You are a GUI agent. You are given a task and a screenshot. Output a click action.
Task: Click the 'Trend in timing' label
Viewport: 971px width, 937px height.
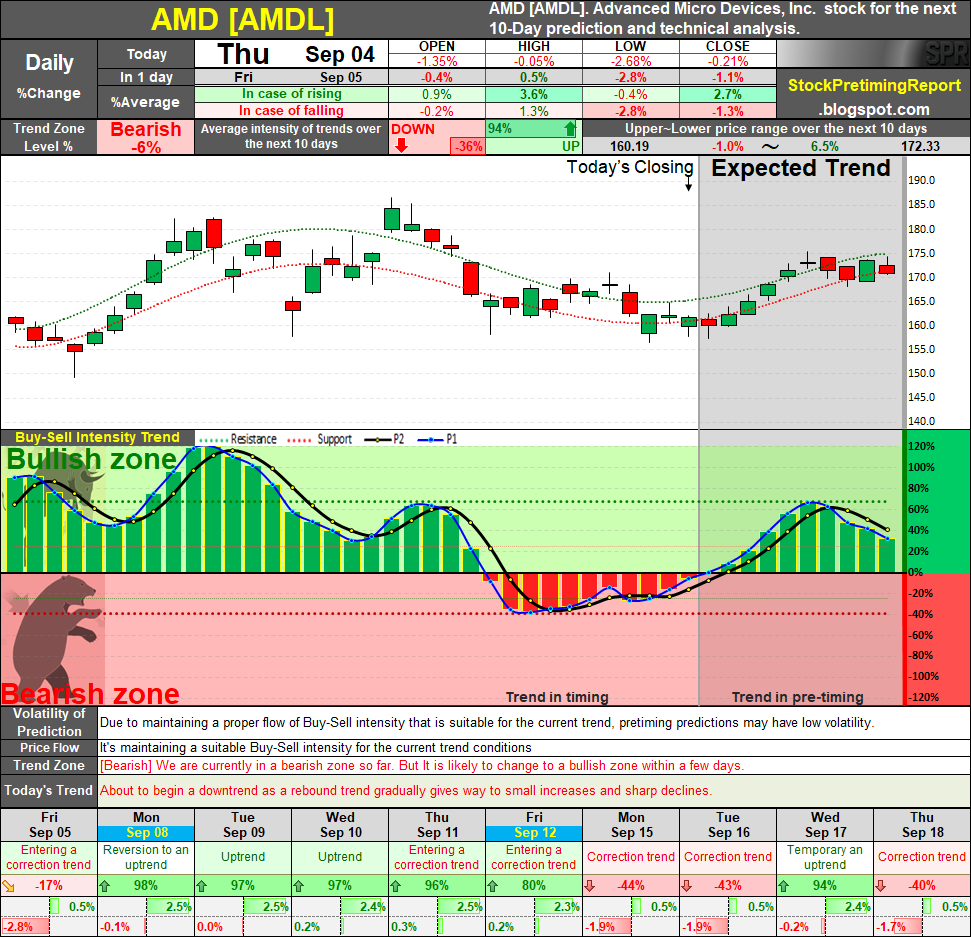(x=557, y=697)
